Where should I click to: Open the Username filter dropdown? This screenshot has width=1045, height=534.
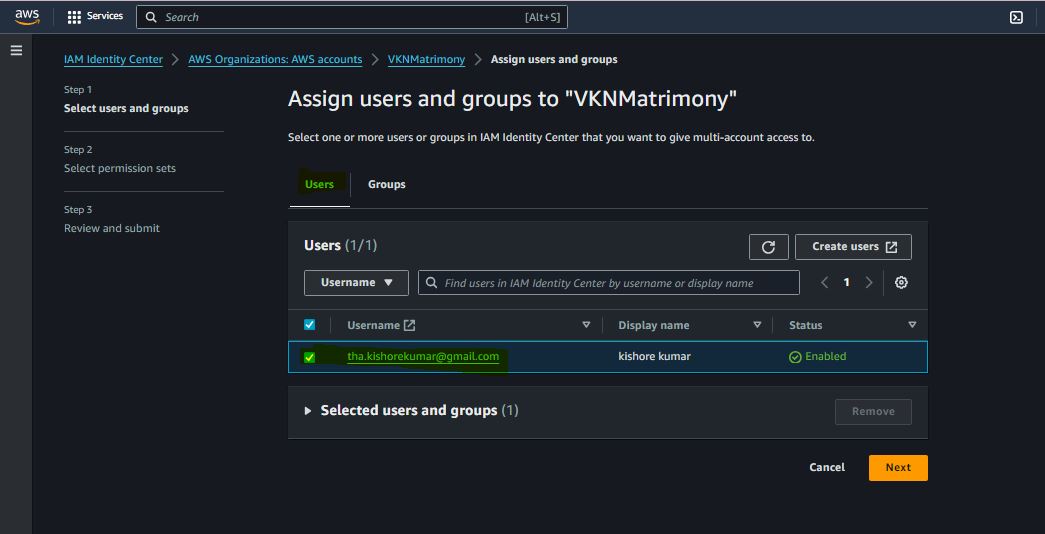[356, 283]
